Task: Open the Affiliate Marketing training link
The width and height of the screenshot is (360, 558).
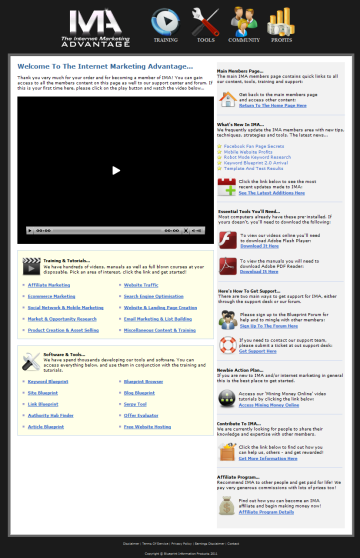Action: pos(49,285)
